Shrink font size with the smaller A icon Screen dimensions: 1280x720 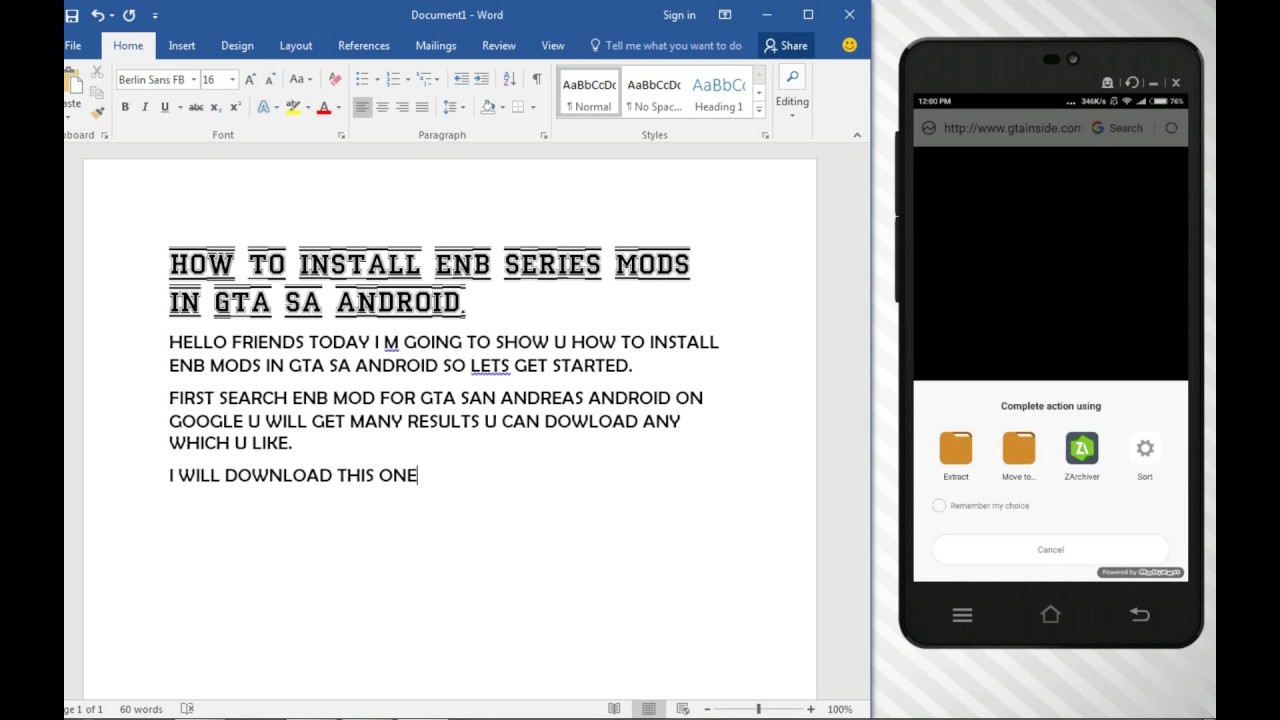coord(269,79)
